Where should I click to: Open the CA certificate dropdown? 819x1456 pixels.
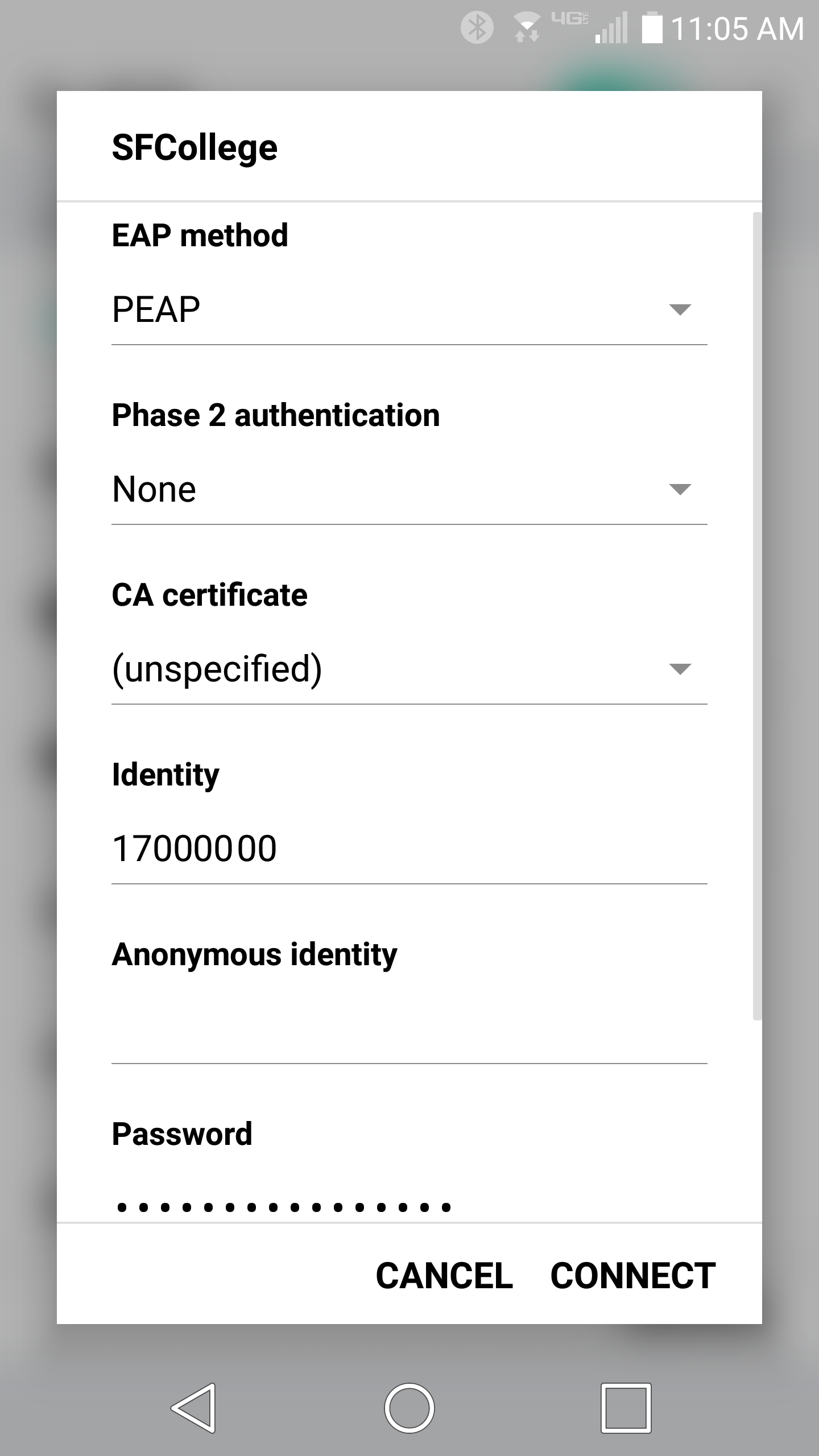point(408,669)
